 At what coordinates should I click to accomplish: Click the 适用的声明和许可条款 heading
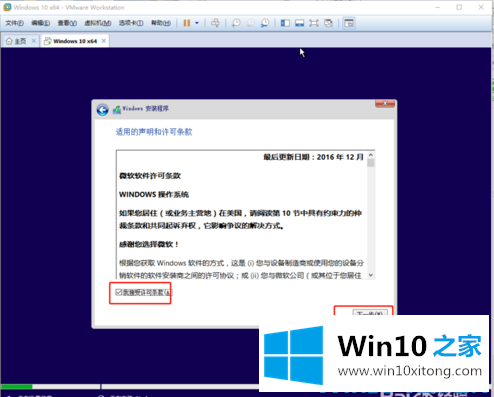click(154, 132)
